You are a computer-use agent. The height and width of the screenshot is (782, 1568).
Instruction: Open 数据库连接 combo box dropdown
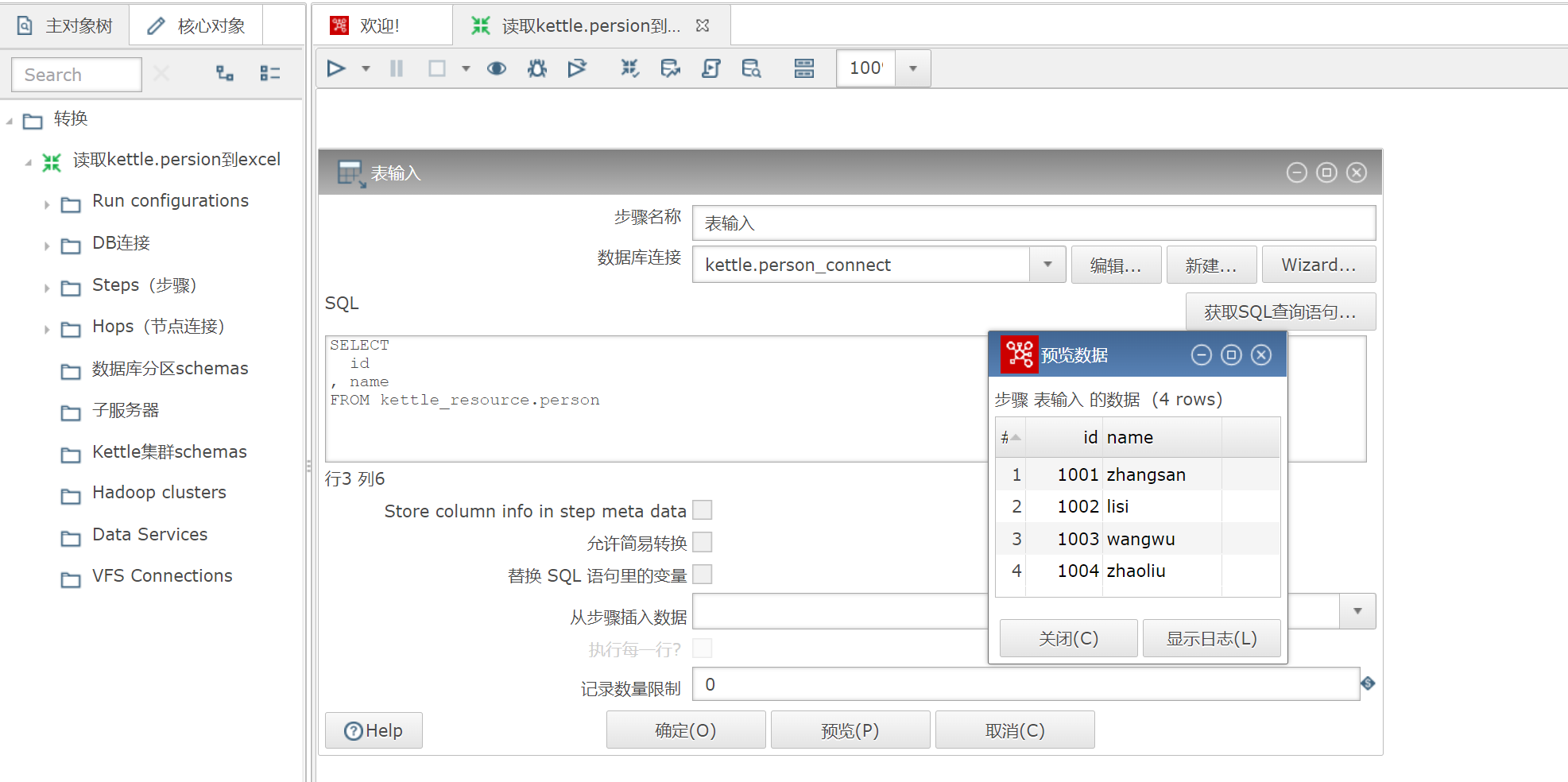pos(1047,265)
